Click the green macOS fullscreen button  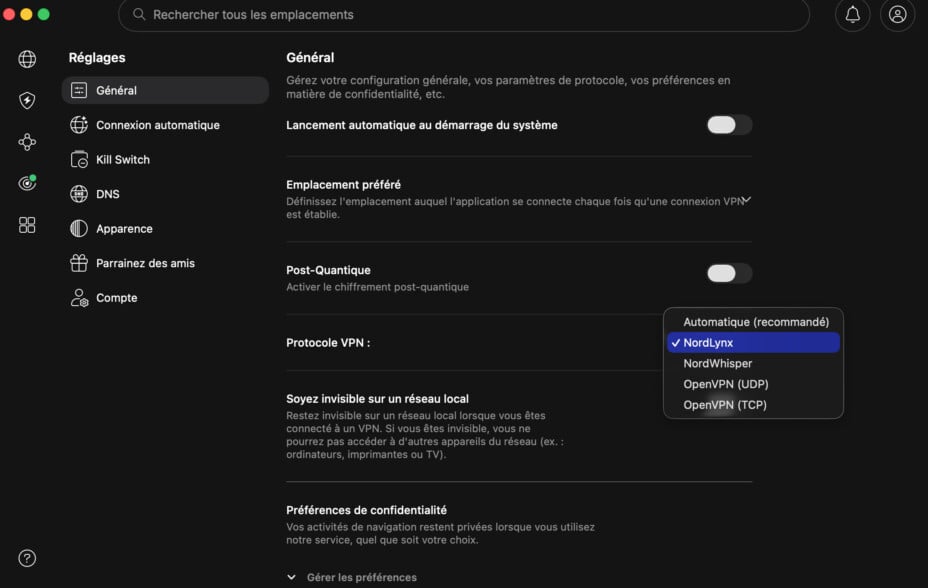[x=44, y=14]
